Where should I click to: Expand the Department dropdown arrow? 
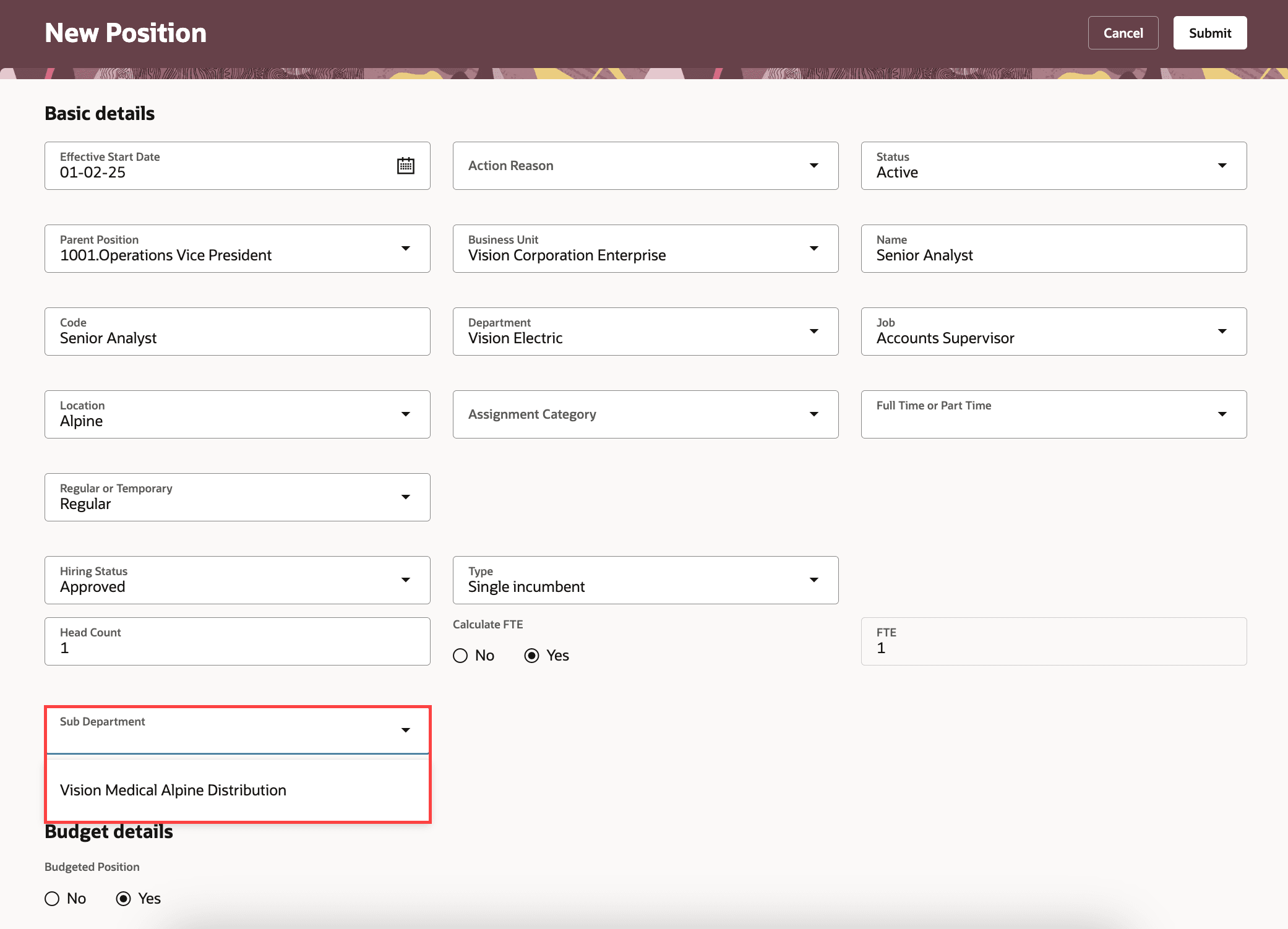[x=814, y=332]
